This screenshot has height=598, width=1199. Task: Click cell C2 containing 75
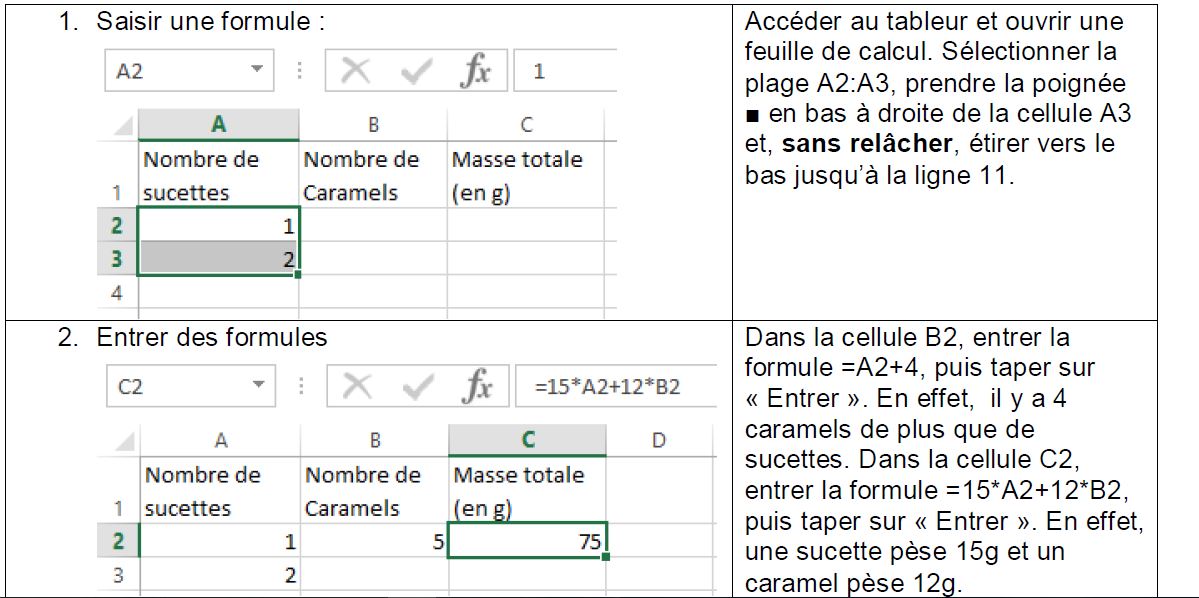527,542
